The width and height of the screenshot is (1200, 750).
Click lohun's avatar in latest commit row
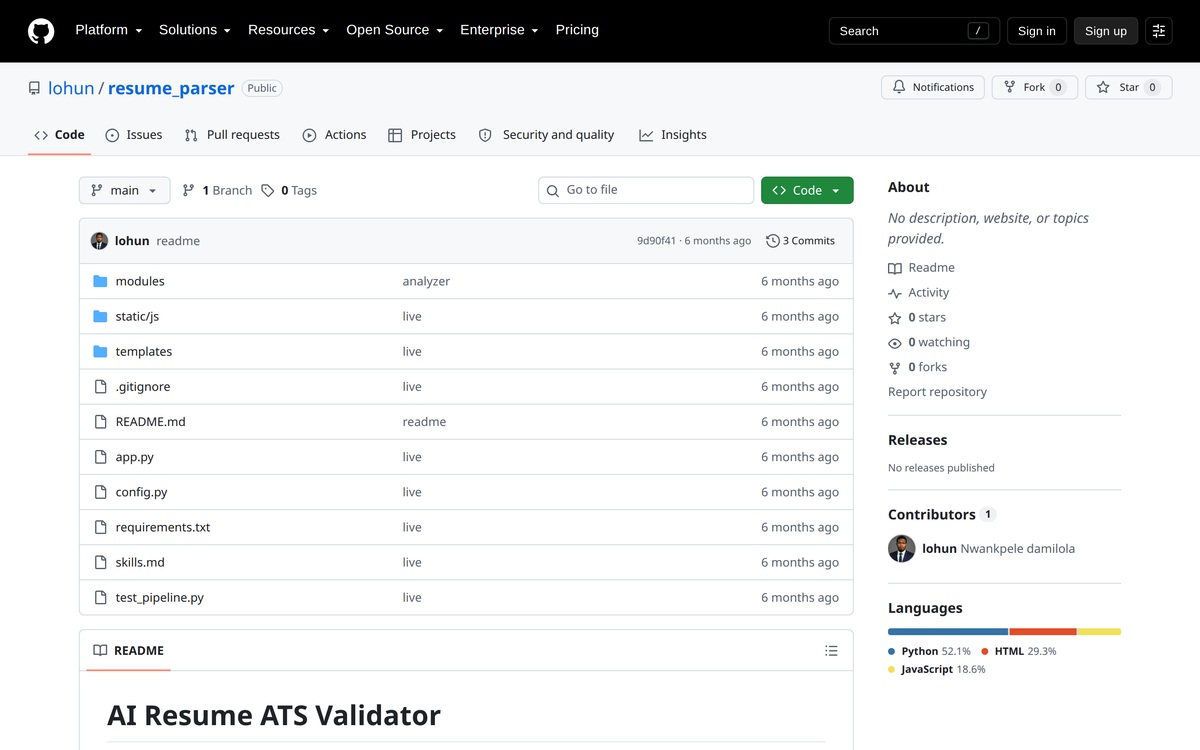click(x=99, y=241)
